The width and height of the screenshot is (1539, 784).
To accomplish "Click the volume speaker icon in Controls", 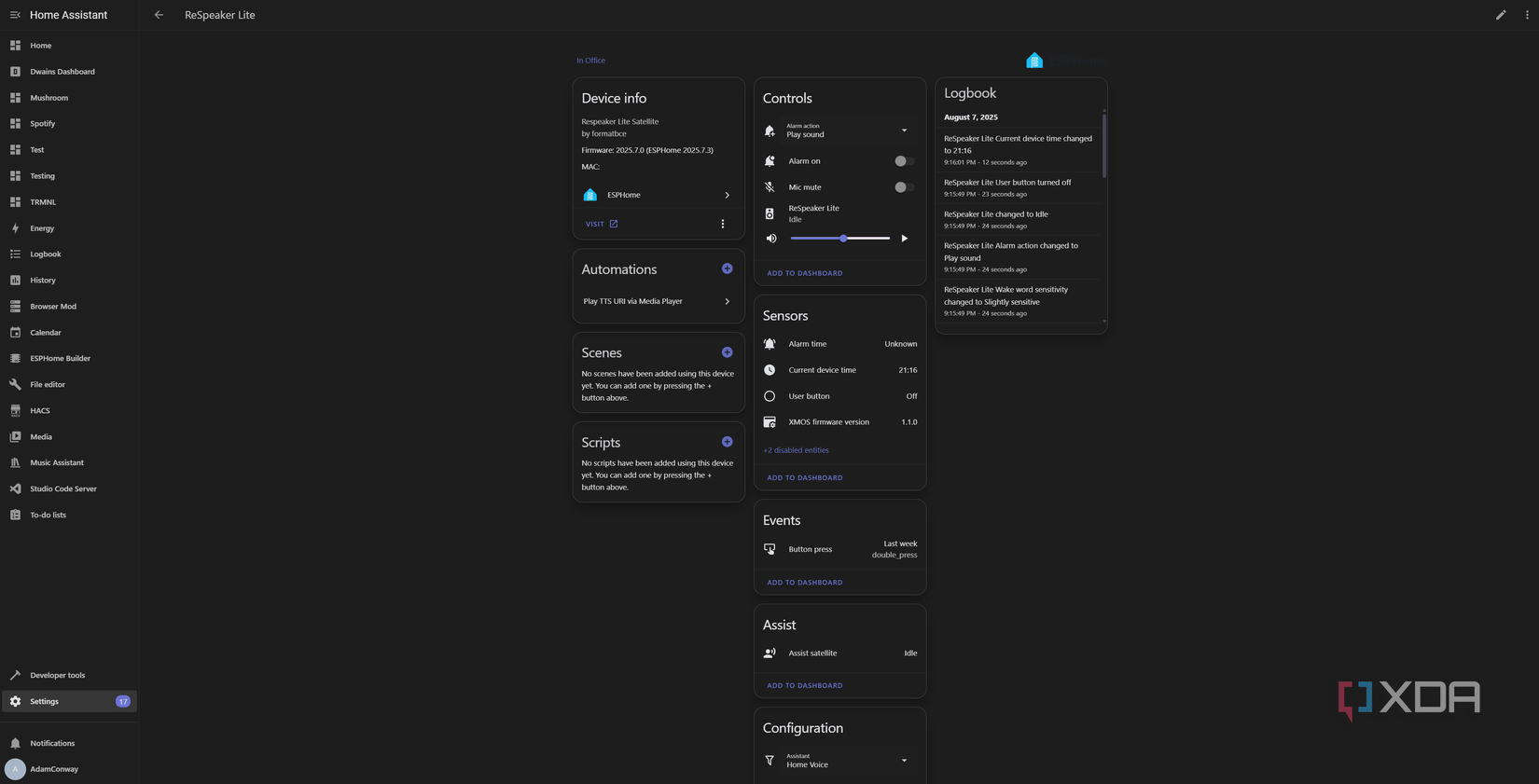I will [771, 239].
